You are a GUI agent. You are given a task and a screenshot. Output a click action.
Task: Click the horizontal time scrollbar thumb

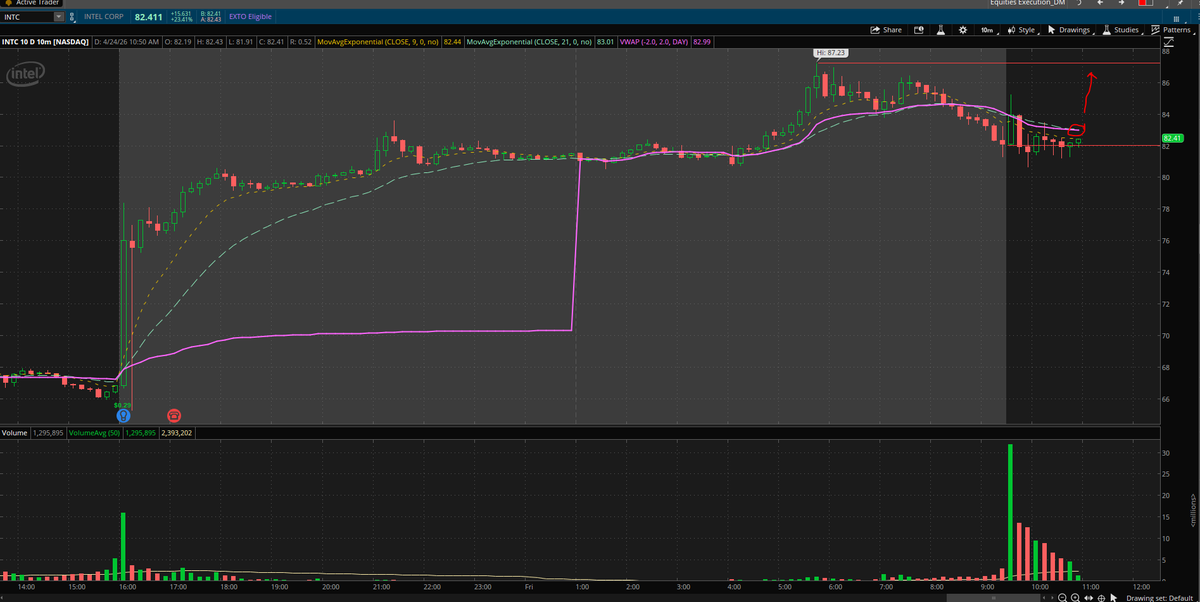pos(993,597)
